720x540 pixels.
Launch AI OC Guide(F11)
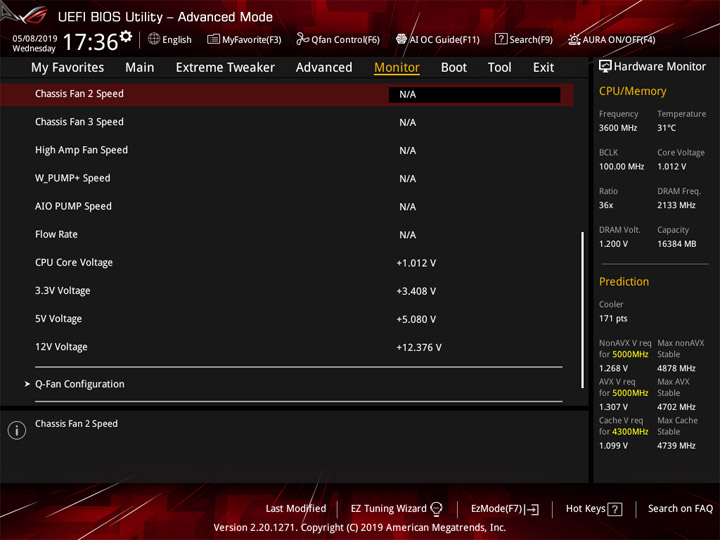tap(438, 39)
